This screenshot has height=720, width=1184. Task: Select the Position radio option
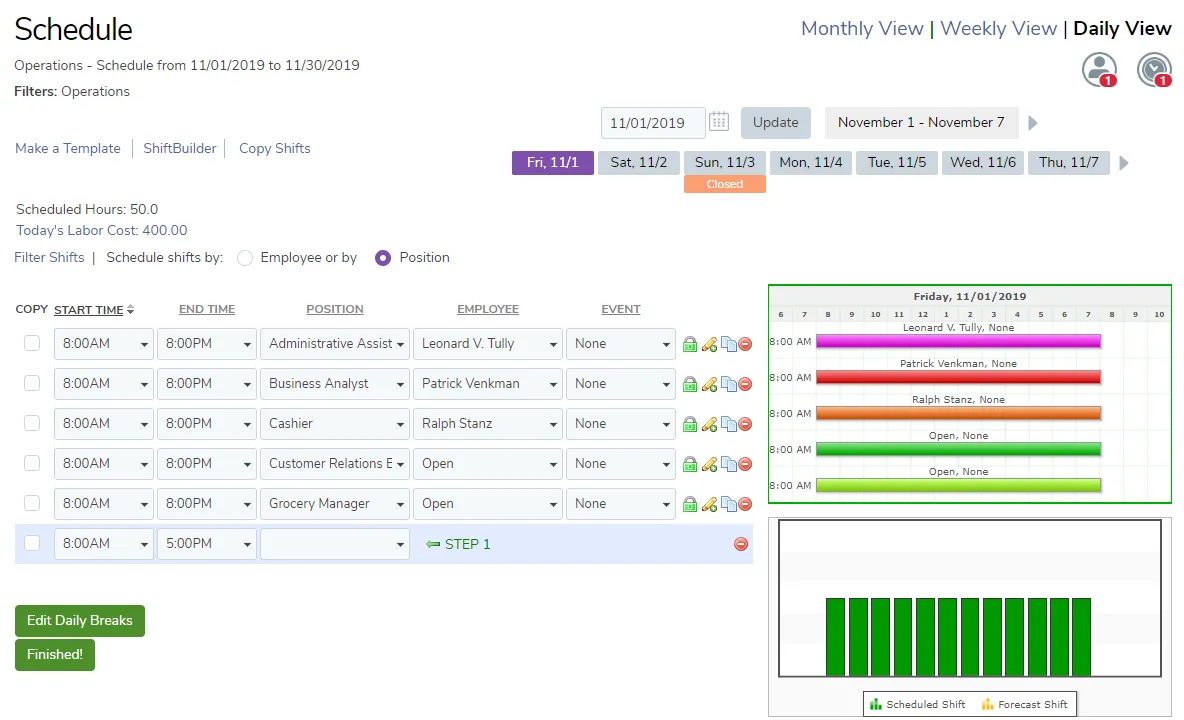pos(383,258)
